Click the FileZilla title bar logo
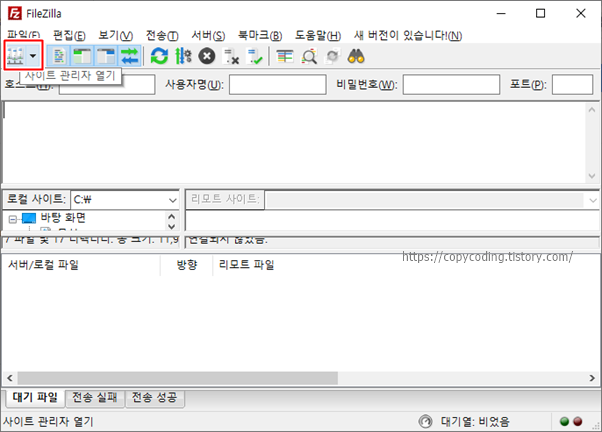The width and height of the screenshot is (602, 432). coord(15,13)
